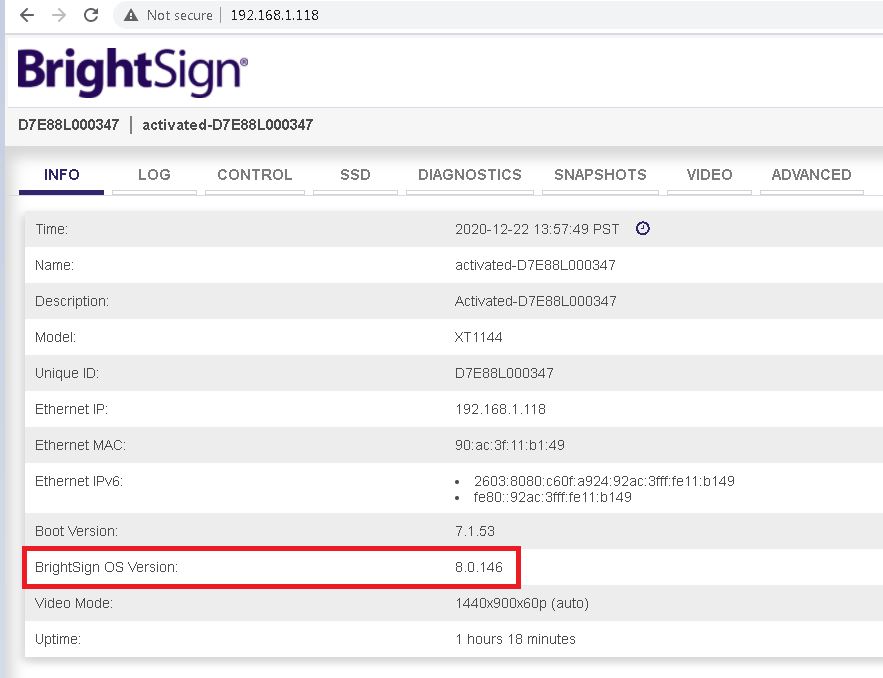Open the ADVANCED tab

pos(811,175)
